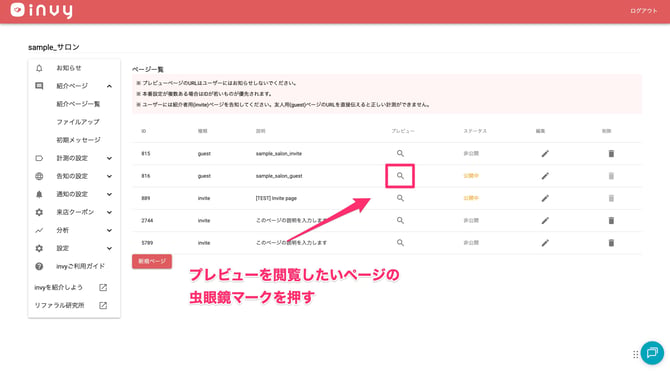Remove page 5789 with trash icon

611,242
